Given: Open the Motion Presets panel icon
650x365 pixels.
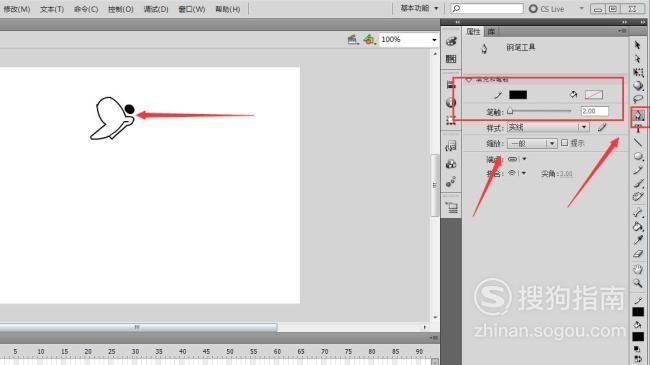Looking at the screenshot, I should (451, 182).
